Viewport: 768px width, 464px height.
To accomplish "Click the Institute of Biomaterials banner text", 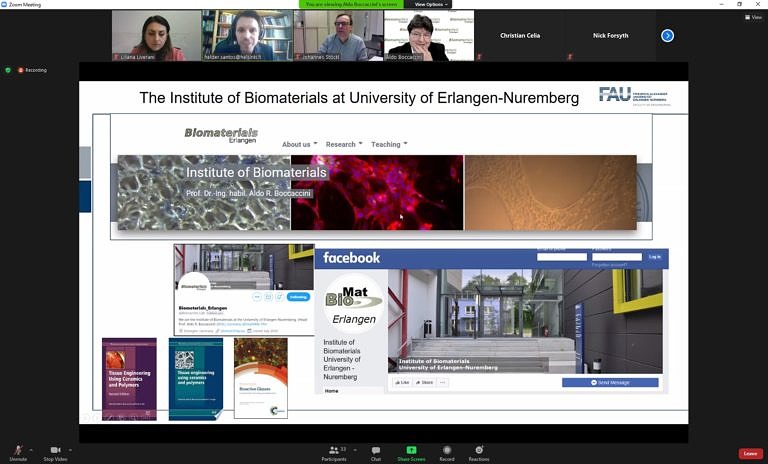I will (256, 172).
